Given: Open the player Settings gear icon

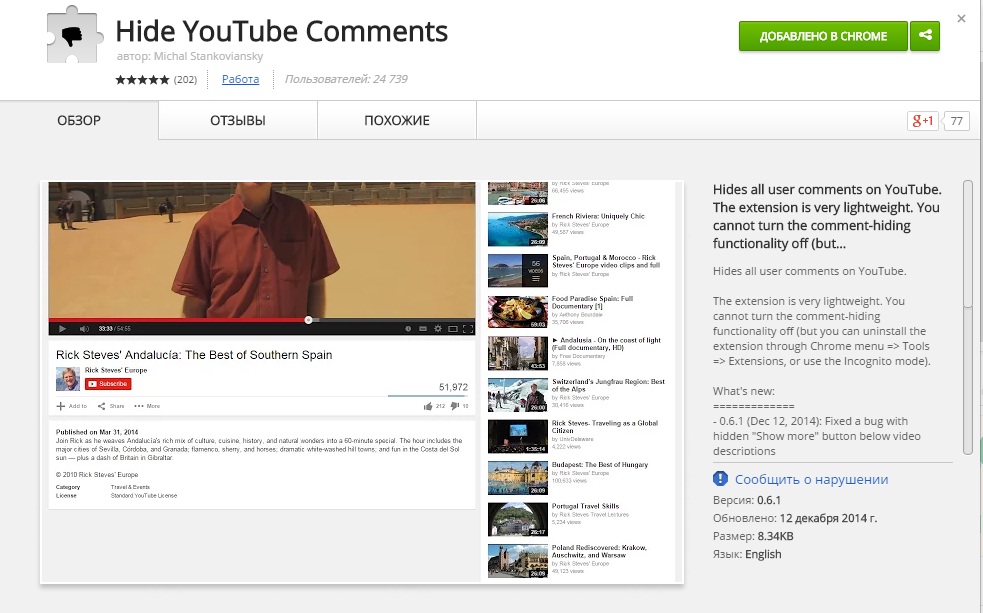Looking at the screenshot, I should pyautogui.click(x=437, y=328).
